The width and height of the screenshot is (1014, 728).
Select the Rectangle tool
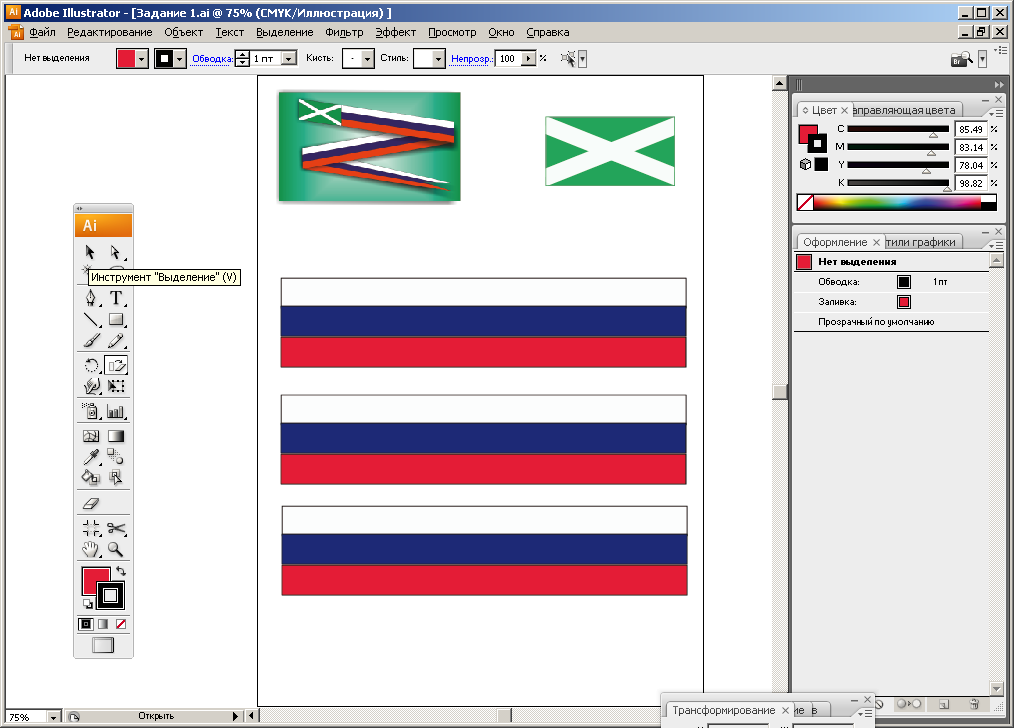[116, 319]
